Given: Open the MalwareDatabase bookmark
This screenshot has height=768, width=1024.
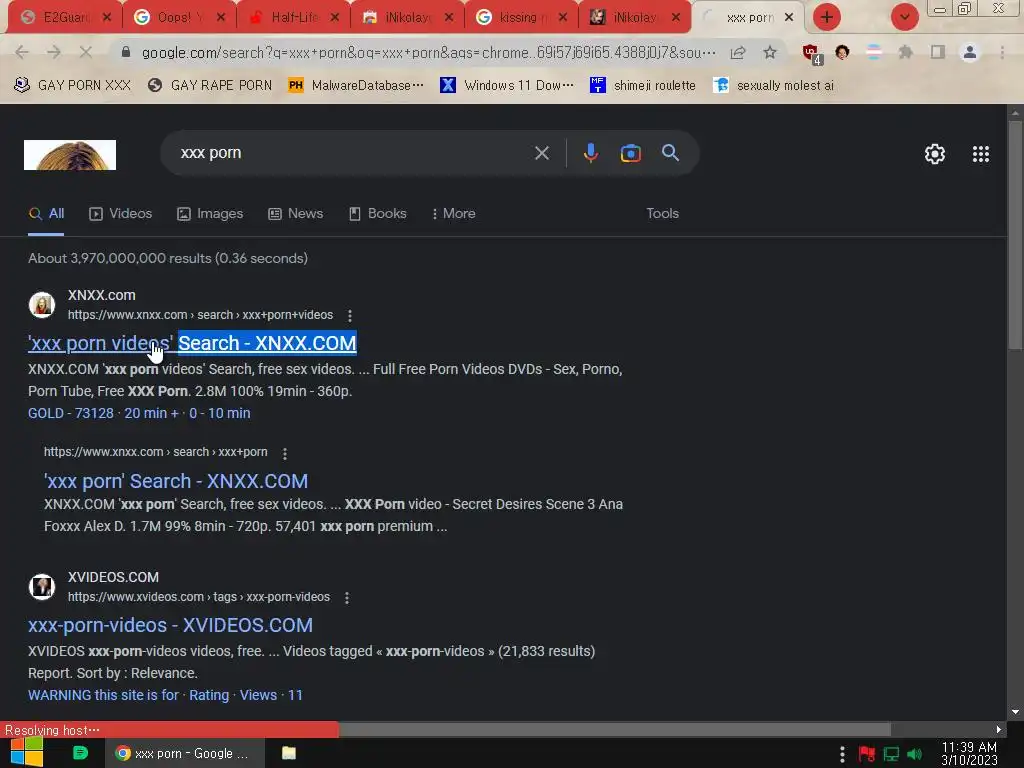Looking at the screenshot, I should [356, 85].
